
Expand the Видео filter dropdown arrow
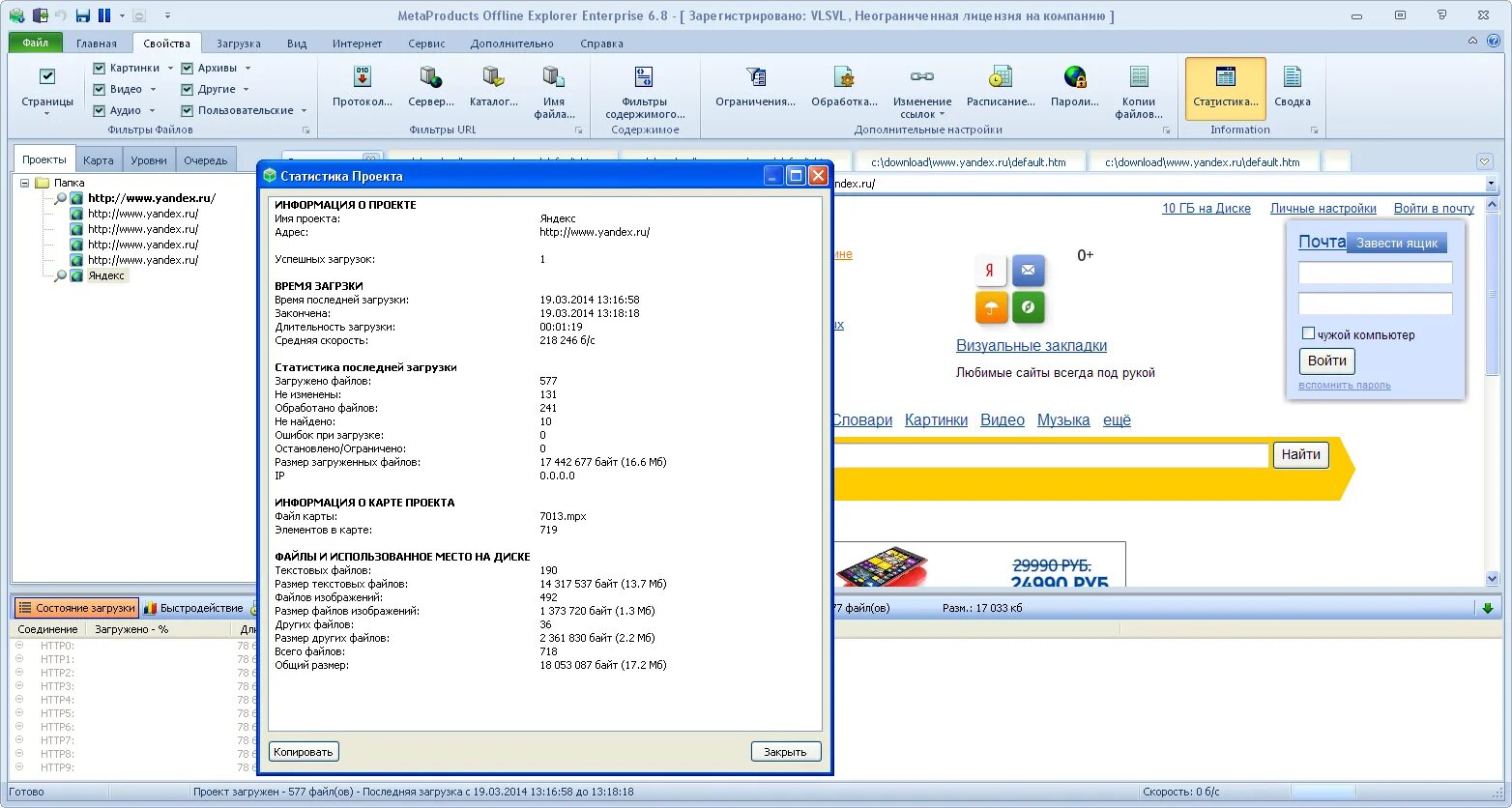tap(153, 90)
